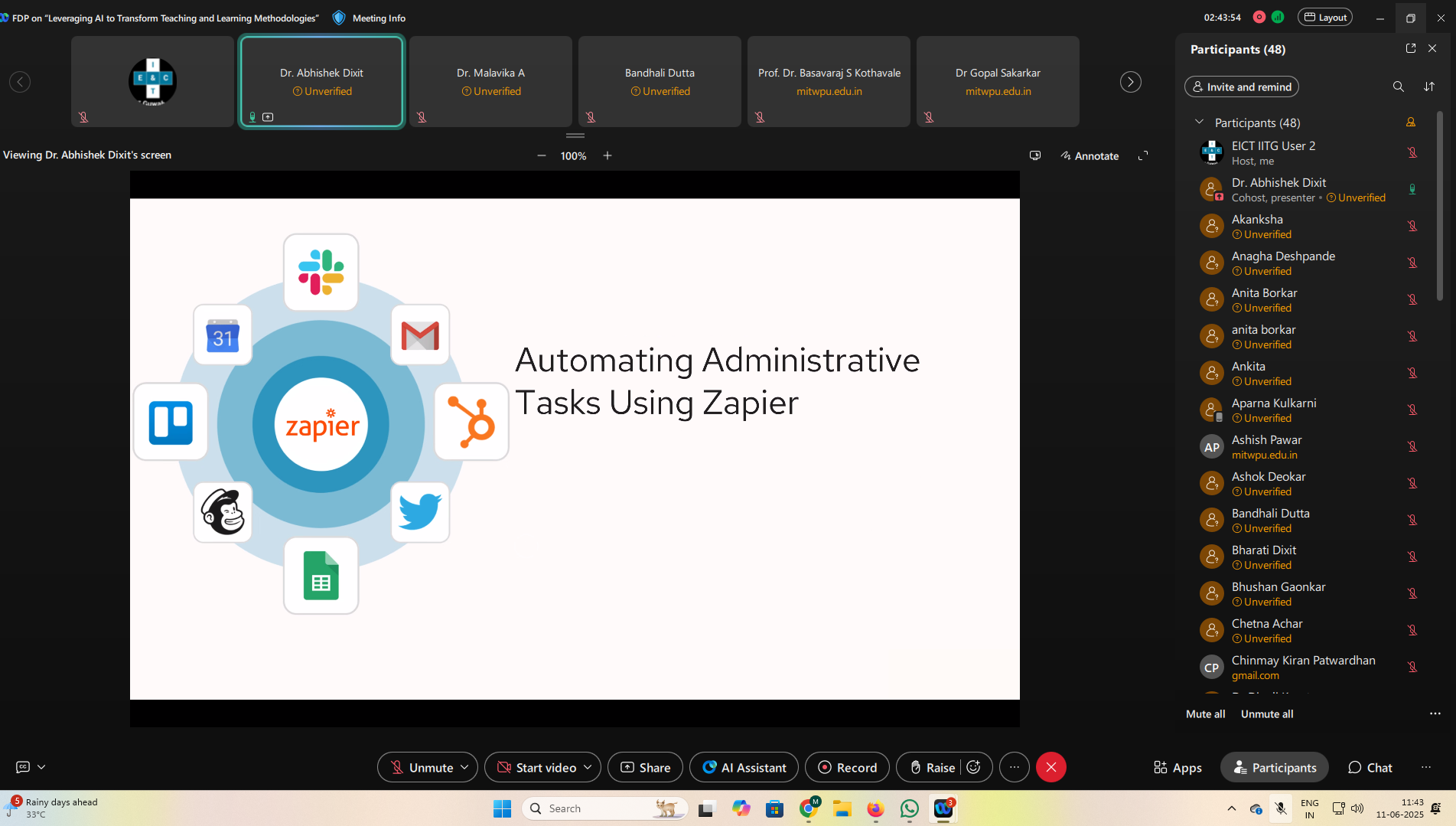Expand the video options dropdown arrow
The image size is (1456, 826).
[588, 767]
